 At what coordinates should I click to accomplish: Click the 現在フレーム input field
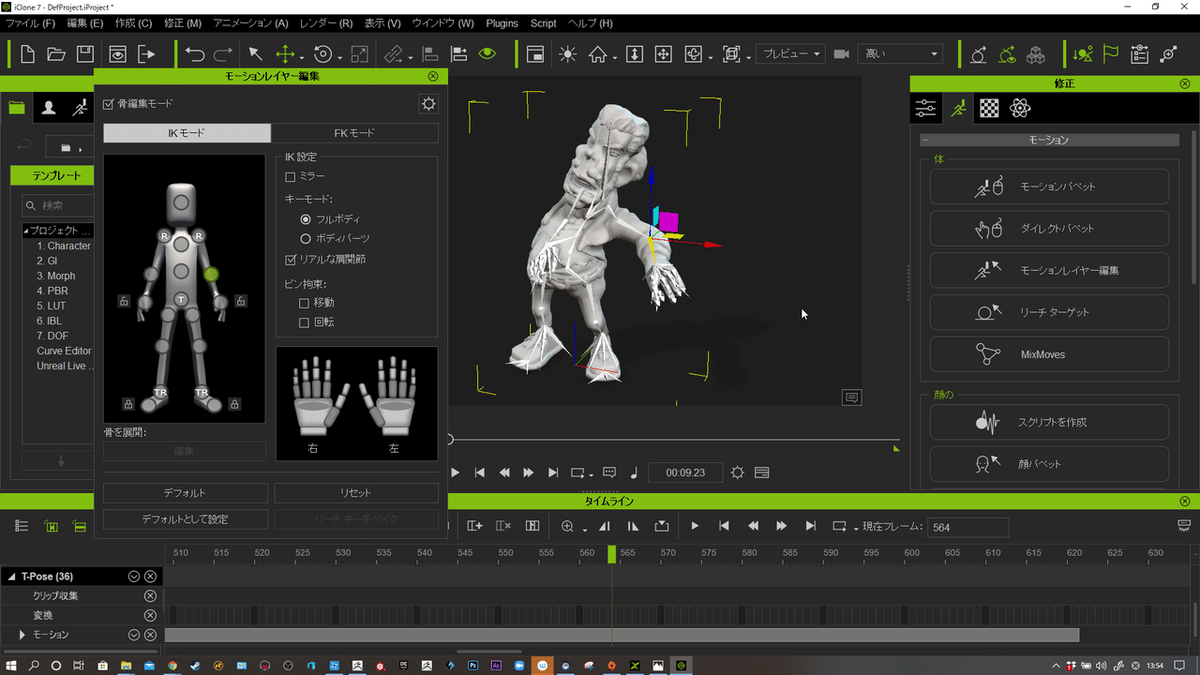tap(968, 526)
